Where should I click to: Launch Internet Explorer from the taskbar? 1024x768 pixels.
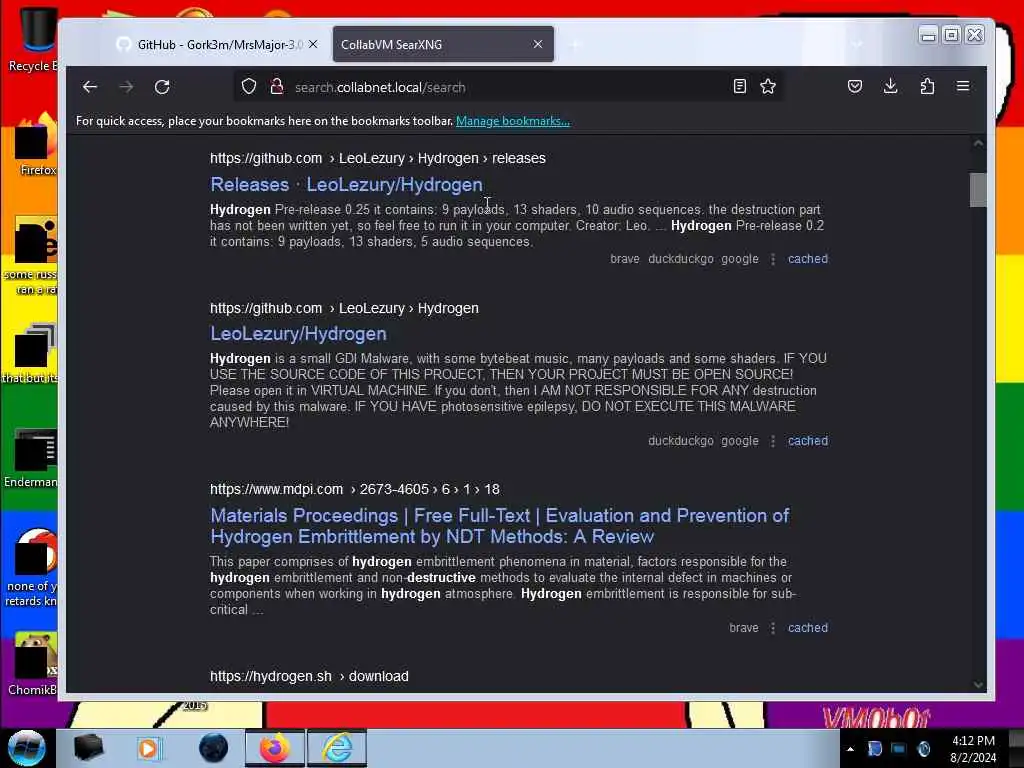pyautogui.click(x=337, y=748)
